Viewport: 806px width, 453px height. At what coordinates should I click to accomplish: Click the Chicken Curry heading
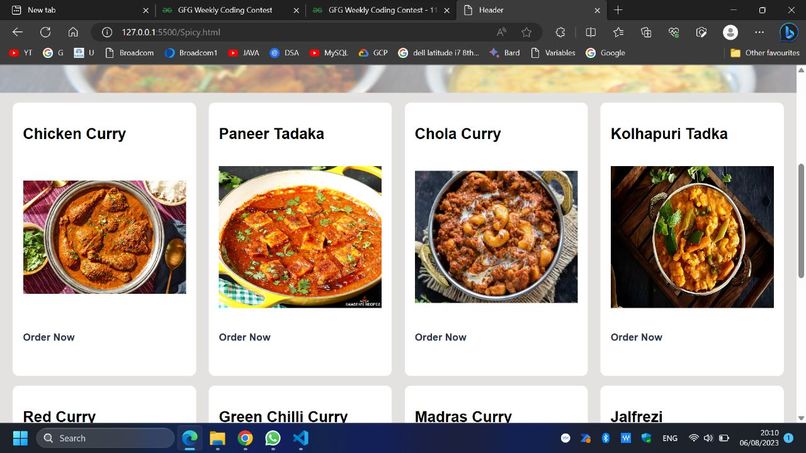(75, 134)
